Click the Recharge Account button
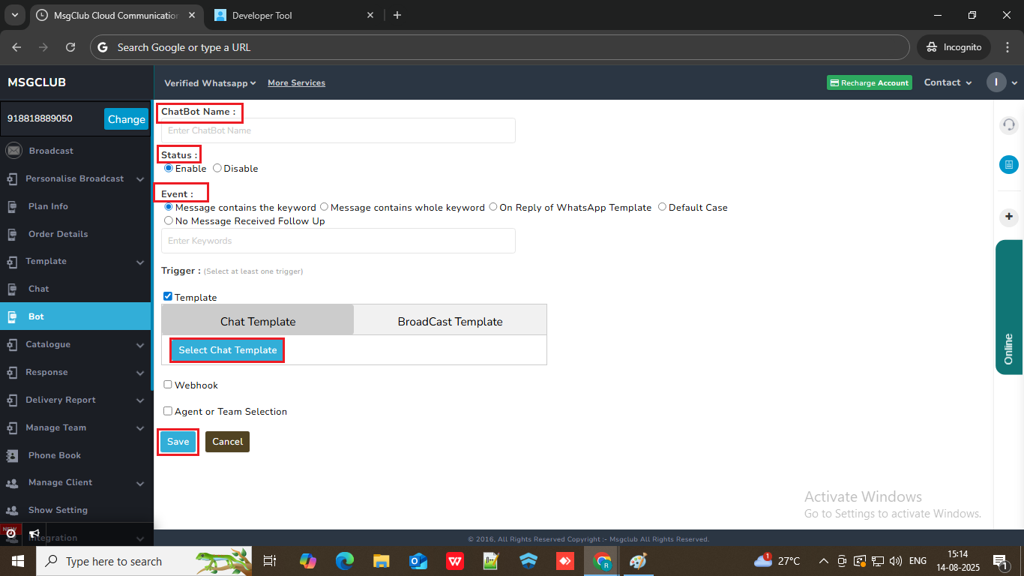Screen dimensions: 1024x576 coord(869,83)
